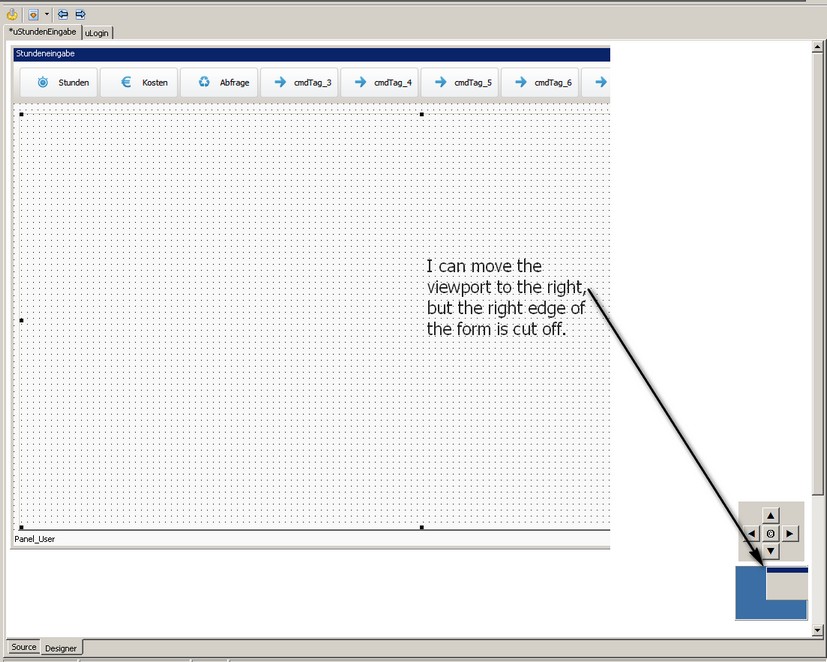This screenshot has height=662, width=827.
Task: Click the Stunden button on the form
Action: tap(59, 82)
